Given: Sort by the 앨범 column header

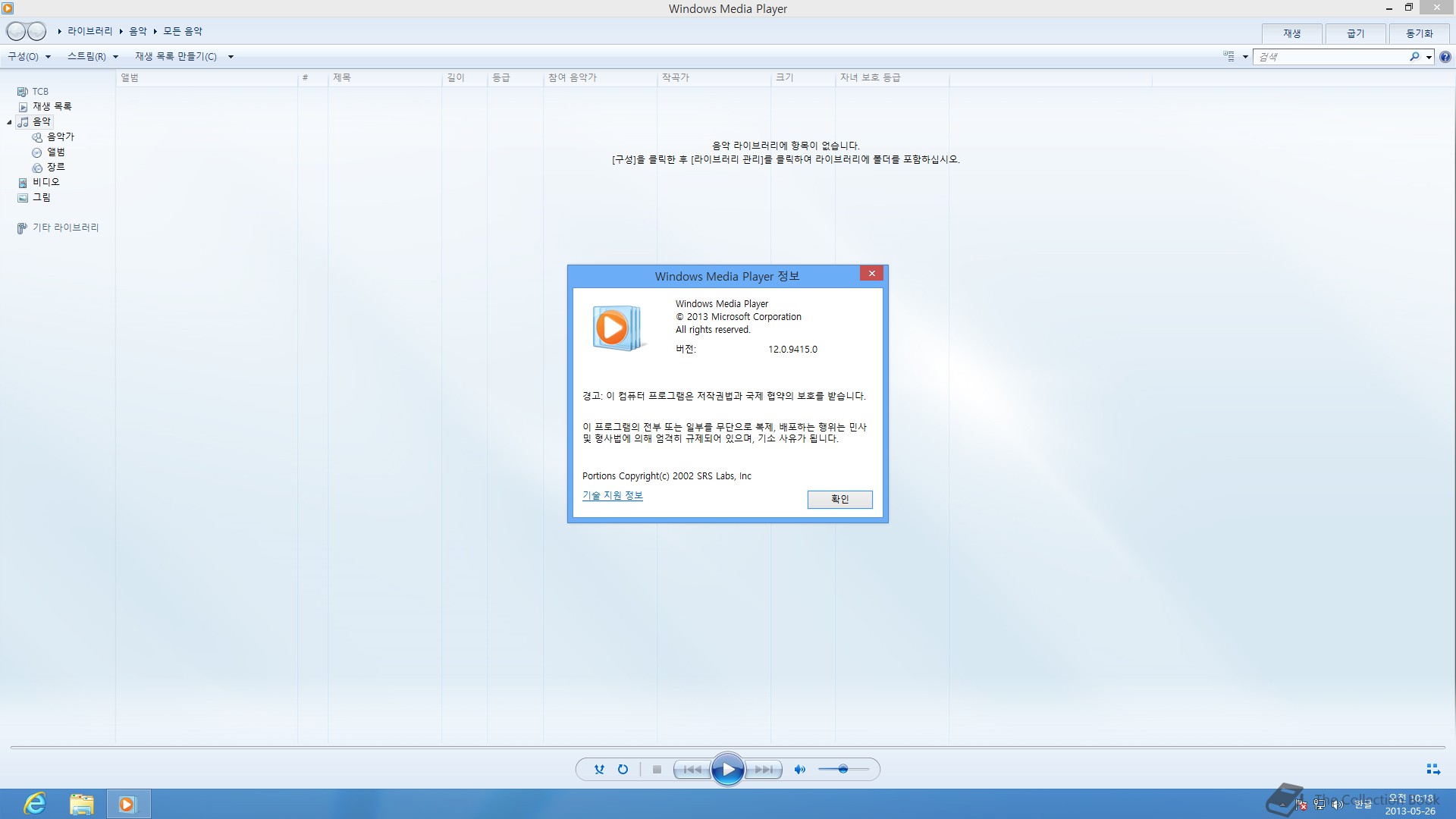Looking at the screenshot, I should 206,77.
